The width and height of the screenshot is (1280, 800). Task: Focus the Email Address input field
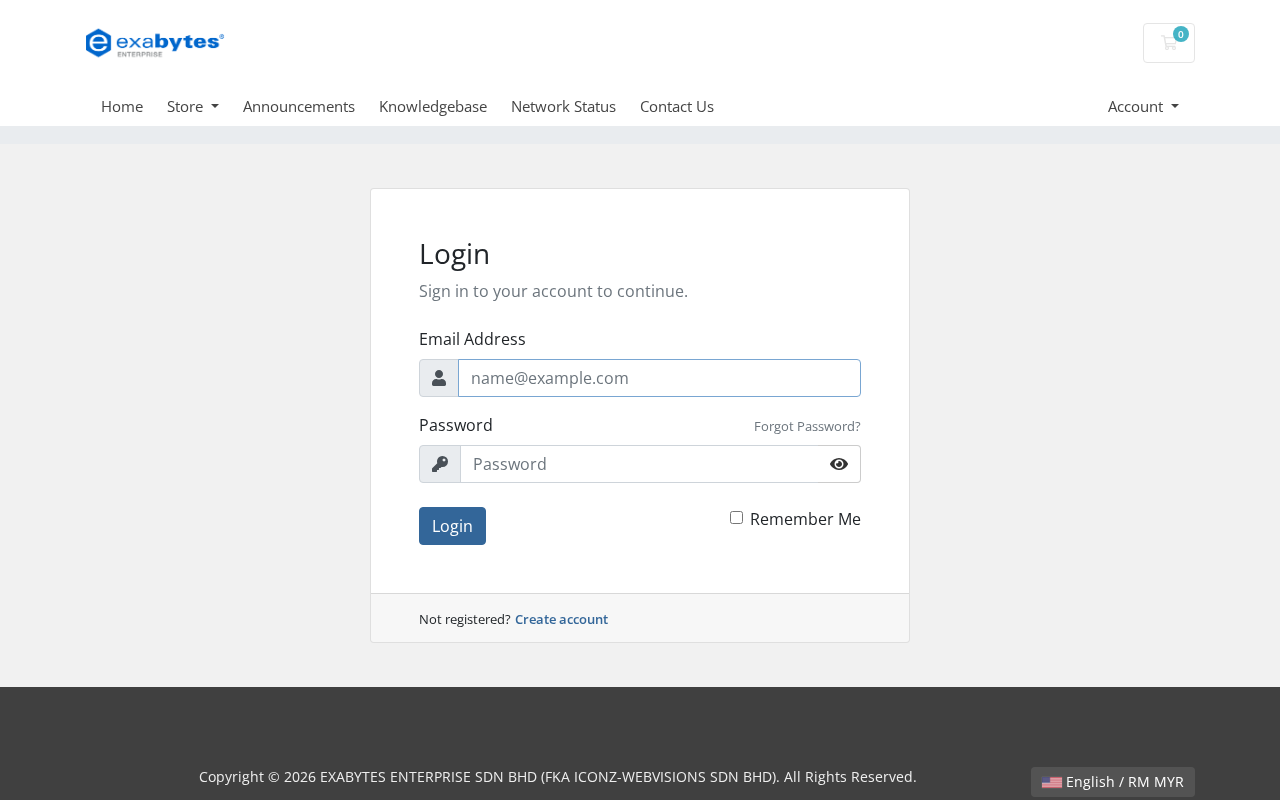coord(659,378)
